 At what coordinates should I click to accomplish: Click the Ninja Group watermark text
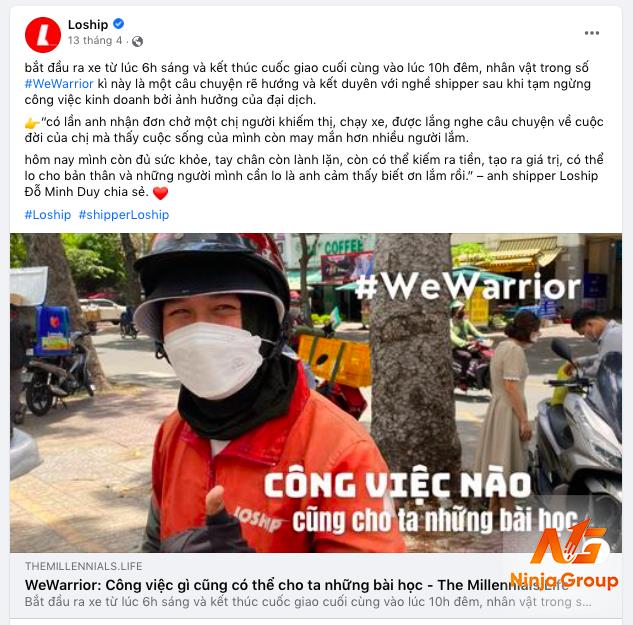coord(564,580)
